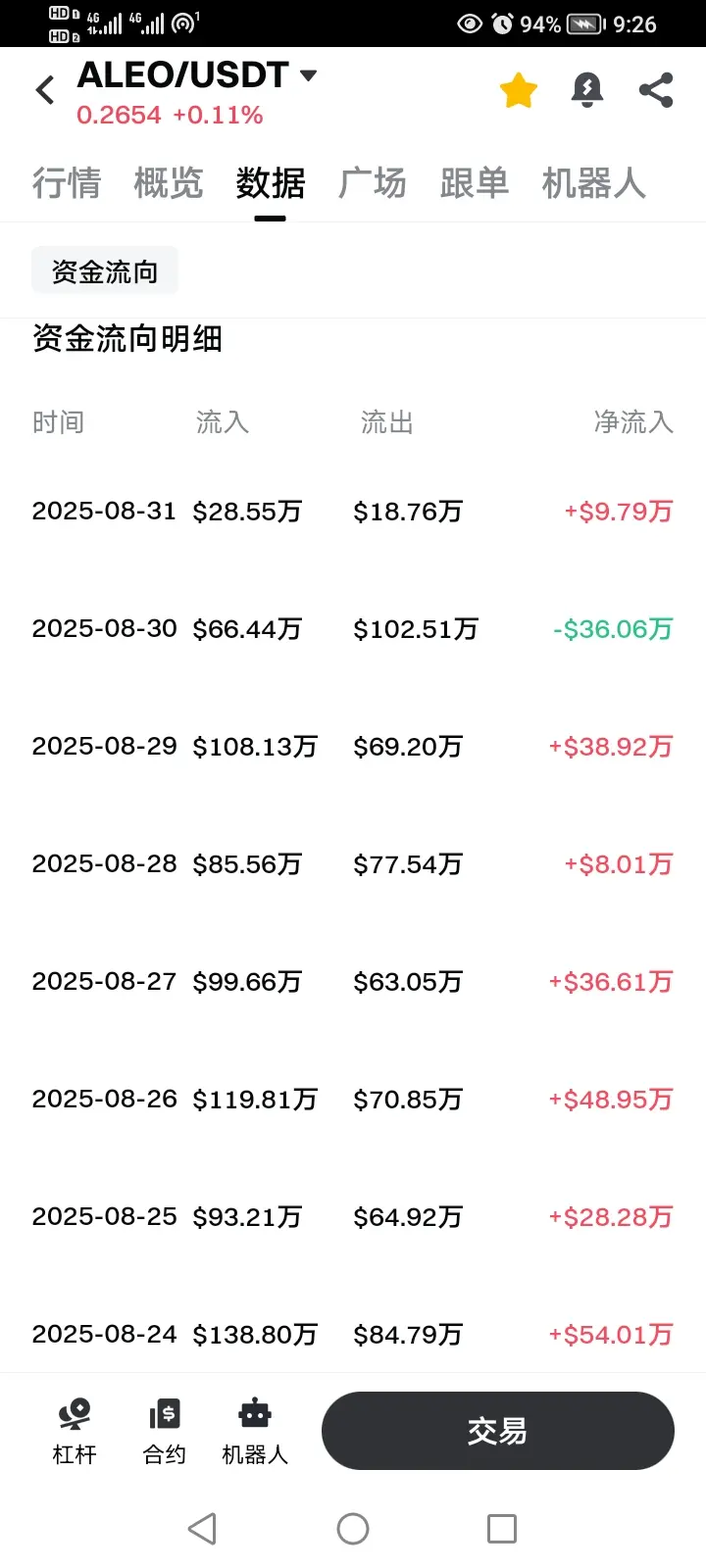Expand the ALEO/USDT pair dropdown
This screenshot has height=1568, width=706.
point(308,75)
